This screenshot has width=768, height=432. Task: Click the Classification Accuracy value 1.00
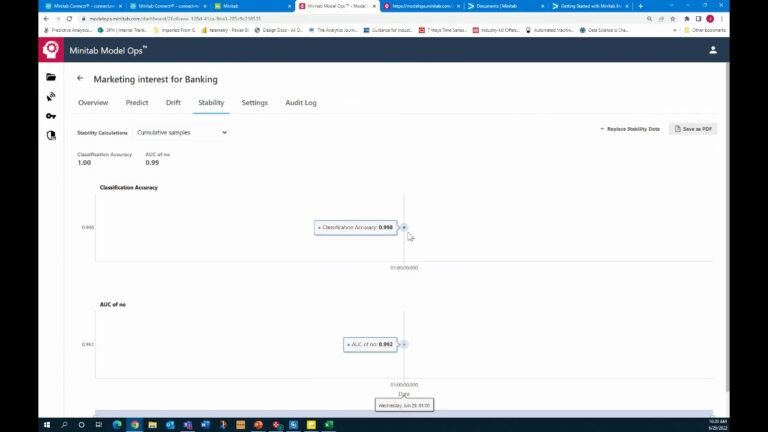coord(84,163)
